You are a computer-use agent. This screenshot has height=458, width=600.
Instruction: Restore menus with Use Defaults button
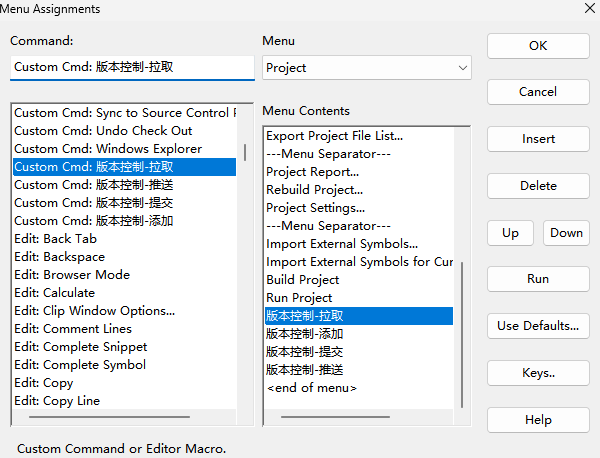click(x=538, y=326)
